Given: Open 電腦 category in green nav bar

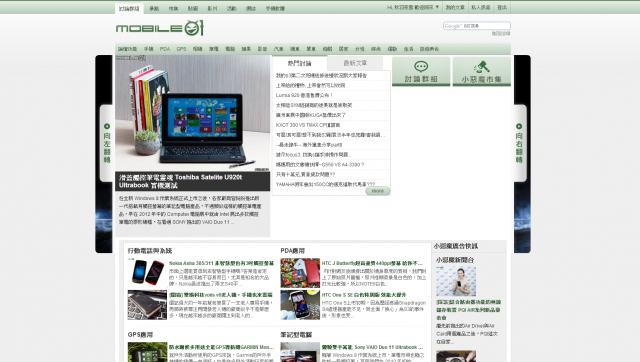Looking at the screenshot, I should click(230, 49).
